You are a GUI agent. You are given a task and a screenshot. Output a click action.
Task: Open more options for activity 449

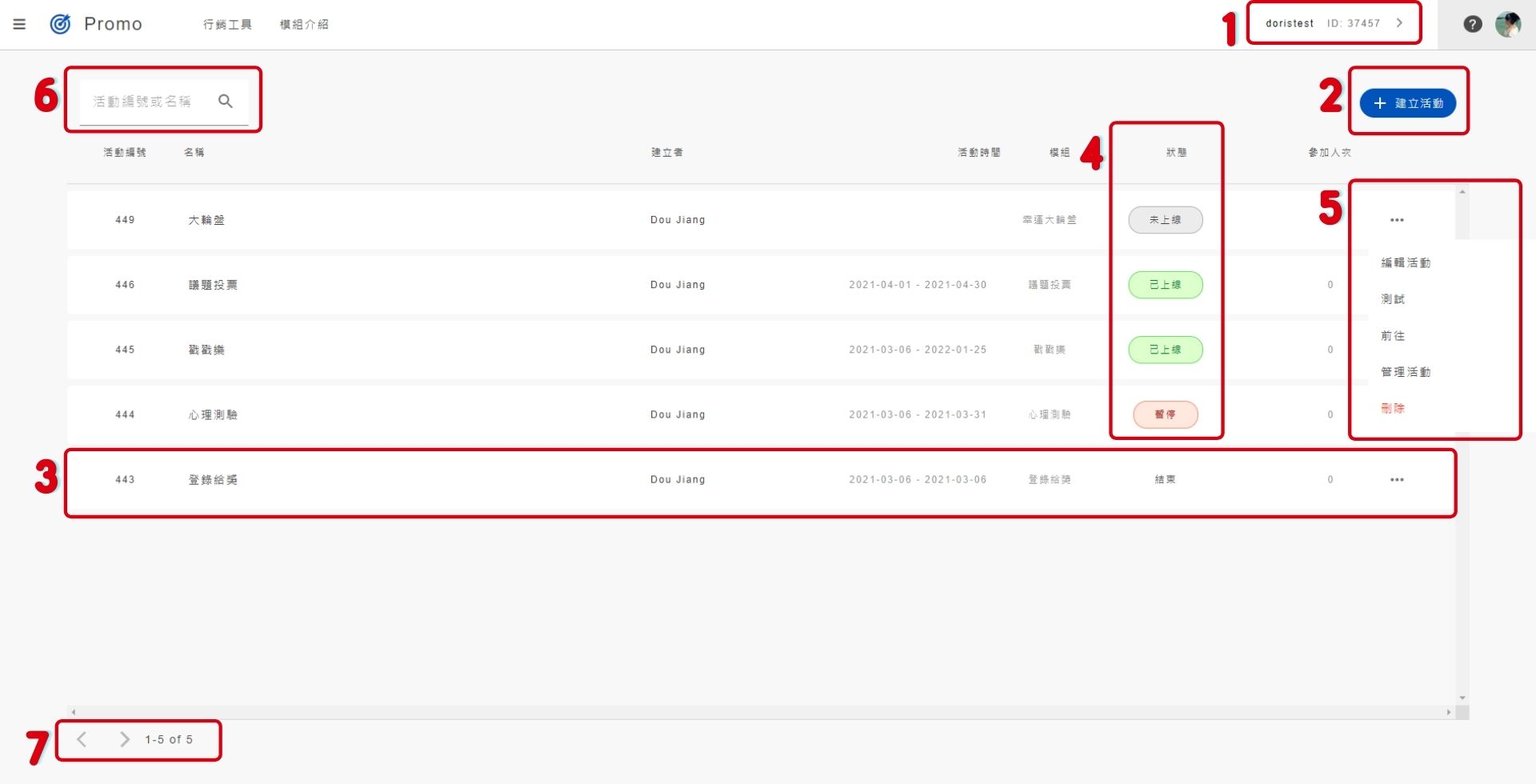pyautogui.click(x=1397, y=220)
